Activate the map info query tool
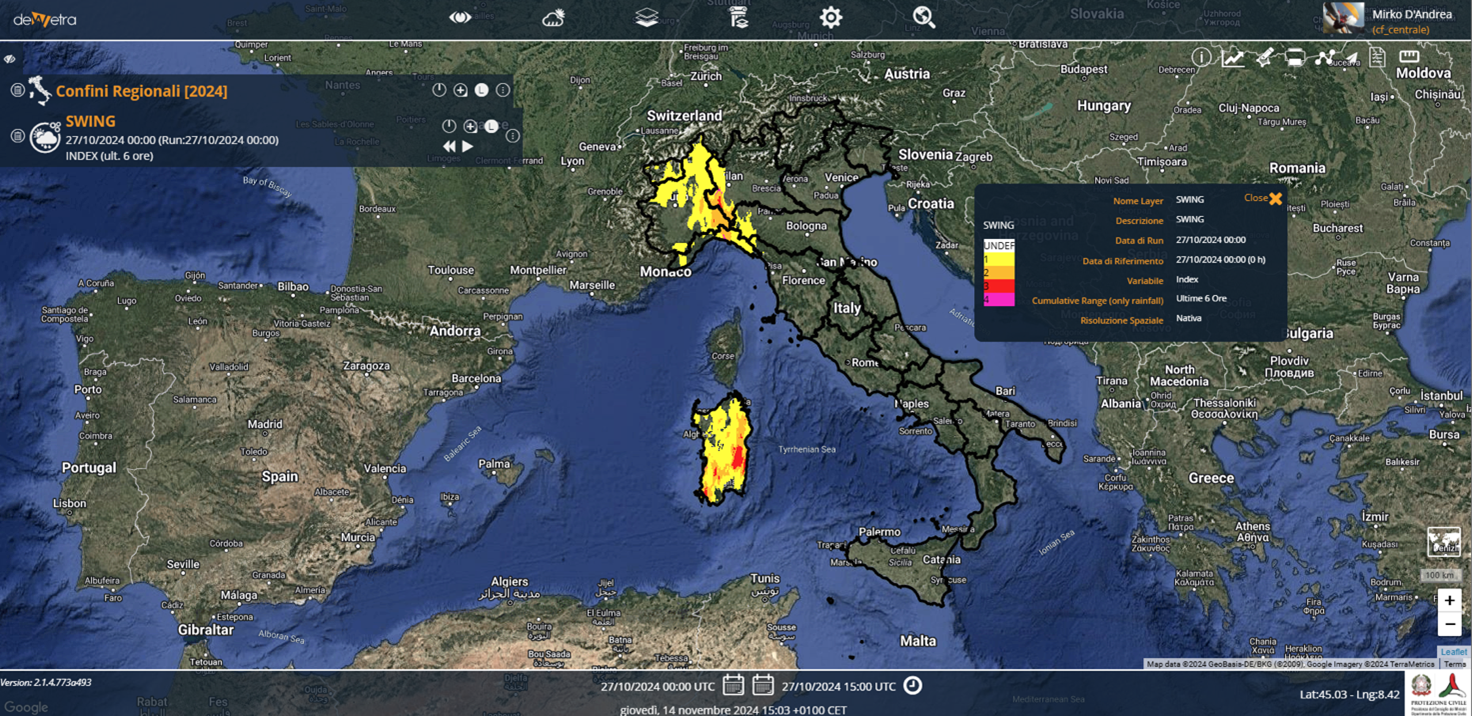Image resolution: width=1472 pixels, height=716 pixels. (x=1201, y=58)
